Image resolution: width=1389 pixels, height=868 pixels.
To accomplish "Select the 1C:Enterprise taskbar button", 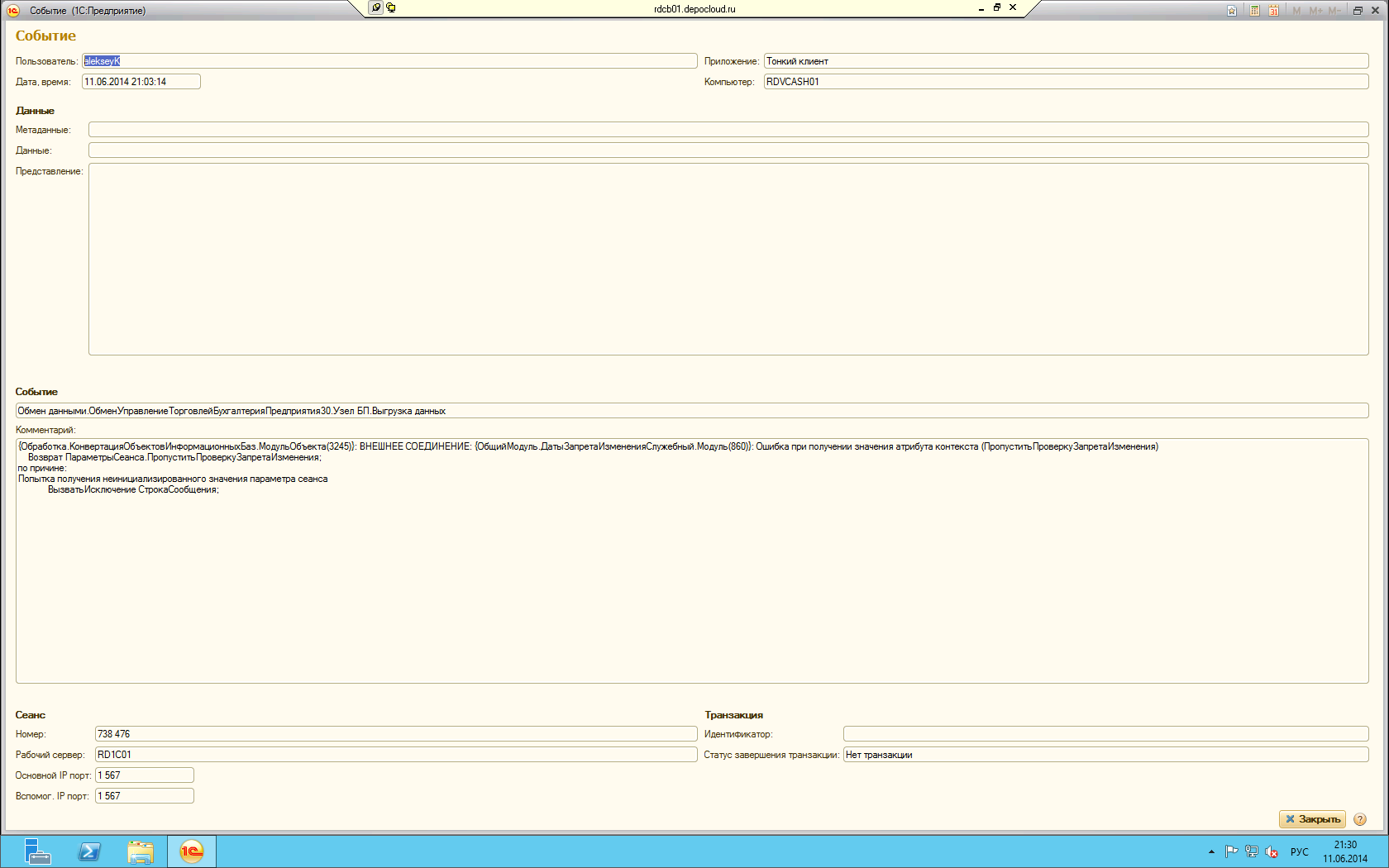I will point(192,851).
